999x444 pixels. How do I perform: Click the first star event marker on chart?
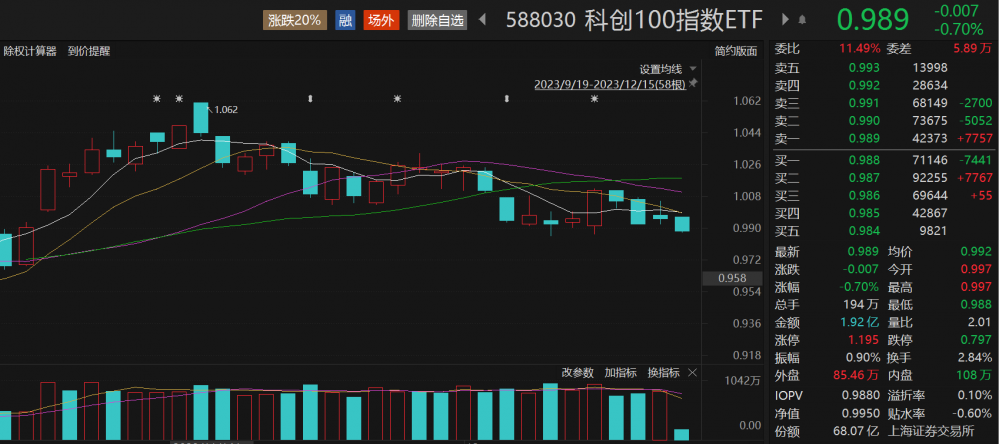156,98
